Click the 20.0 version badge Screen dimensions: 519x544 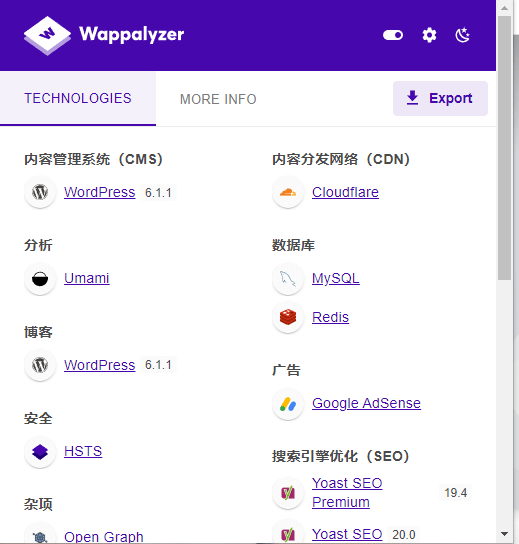tap(404, 535)
